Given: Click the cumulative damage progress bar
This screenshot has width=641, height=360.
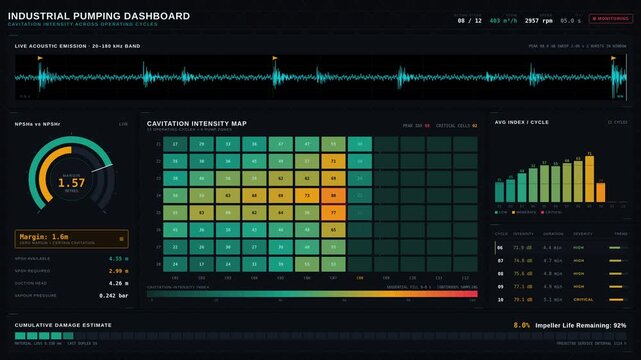Looking at the screenshot, I should click(320, 336).
